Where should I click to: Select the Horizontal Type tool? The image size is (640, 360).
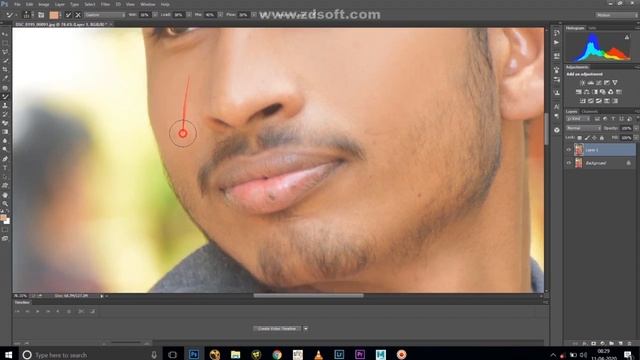[5, 168]
